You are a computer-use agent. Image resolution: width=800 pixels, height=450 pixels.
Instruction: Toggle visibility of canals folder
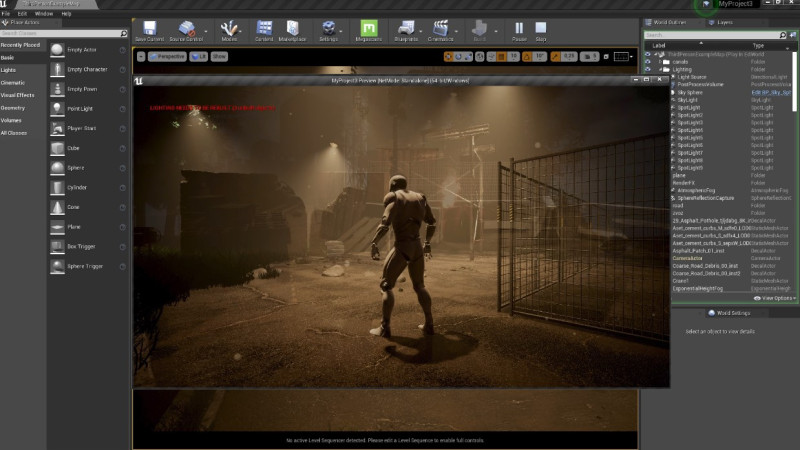648,62
